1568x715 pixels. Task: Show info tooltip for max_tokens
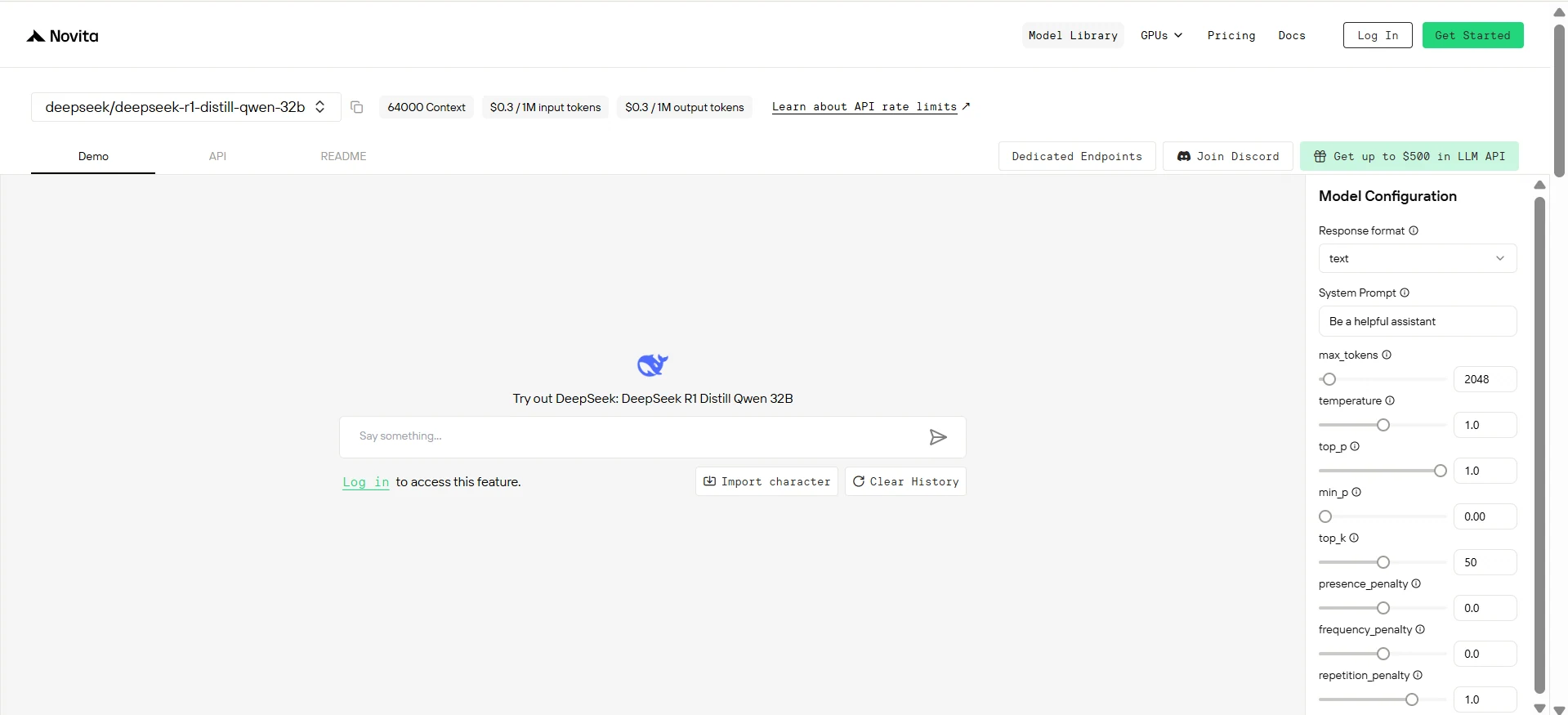click(1387, 355)
